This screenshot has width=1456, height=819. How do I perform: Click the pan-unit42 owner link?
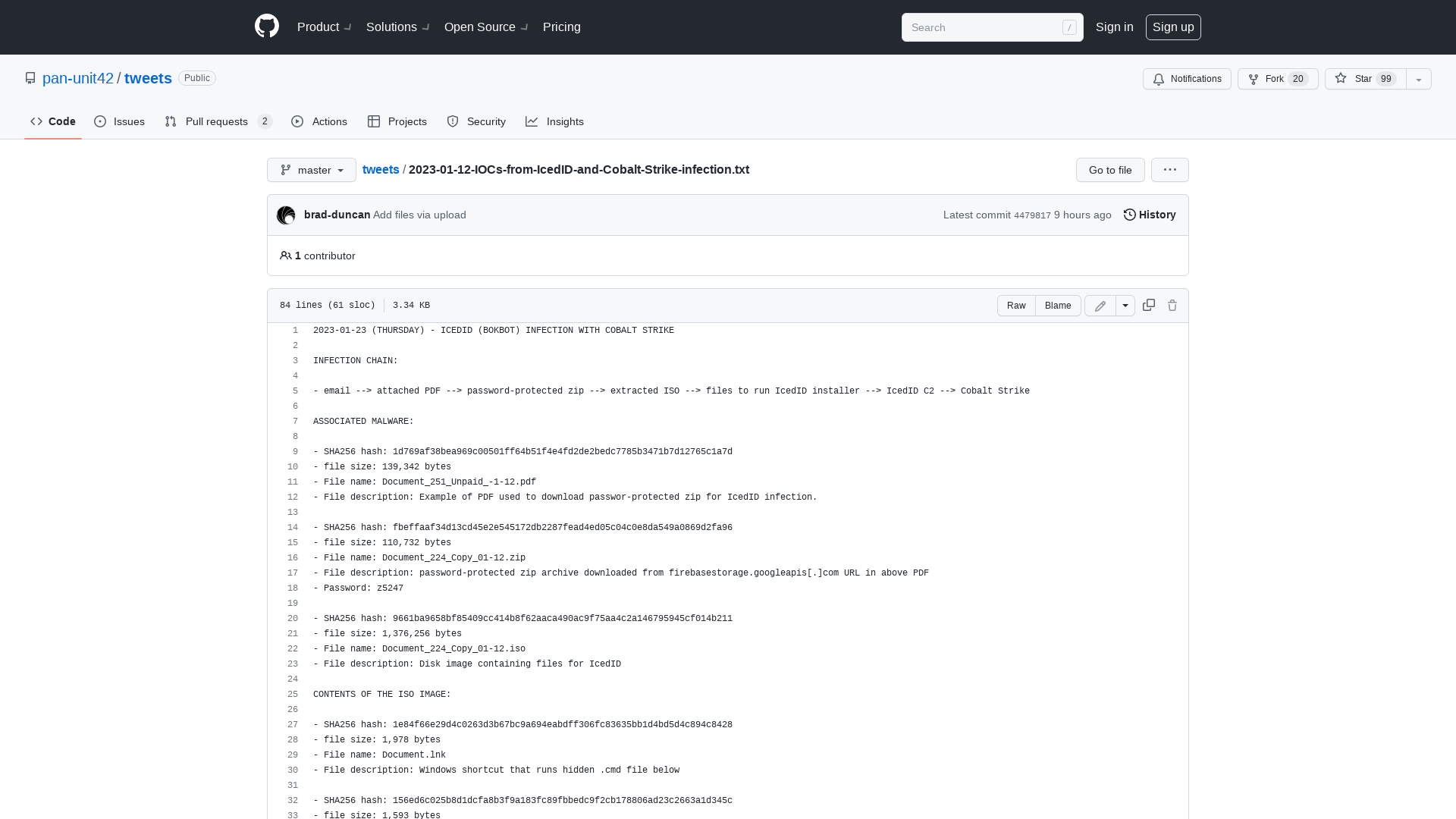(78, 78)
